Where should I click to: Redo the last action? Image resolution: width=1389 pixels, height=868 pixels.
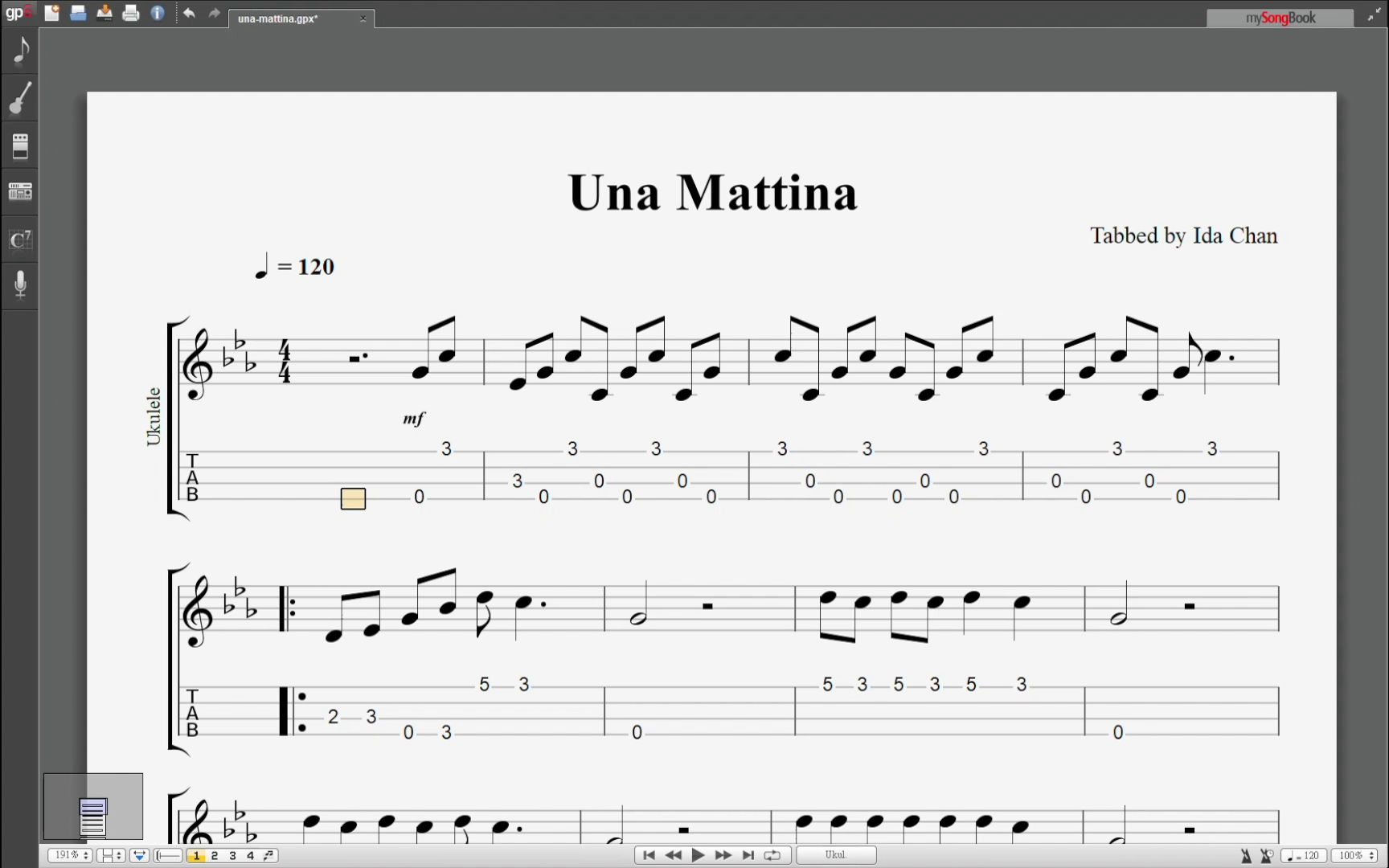(215, 13)
